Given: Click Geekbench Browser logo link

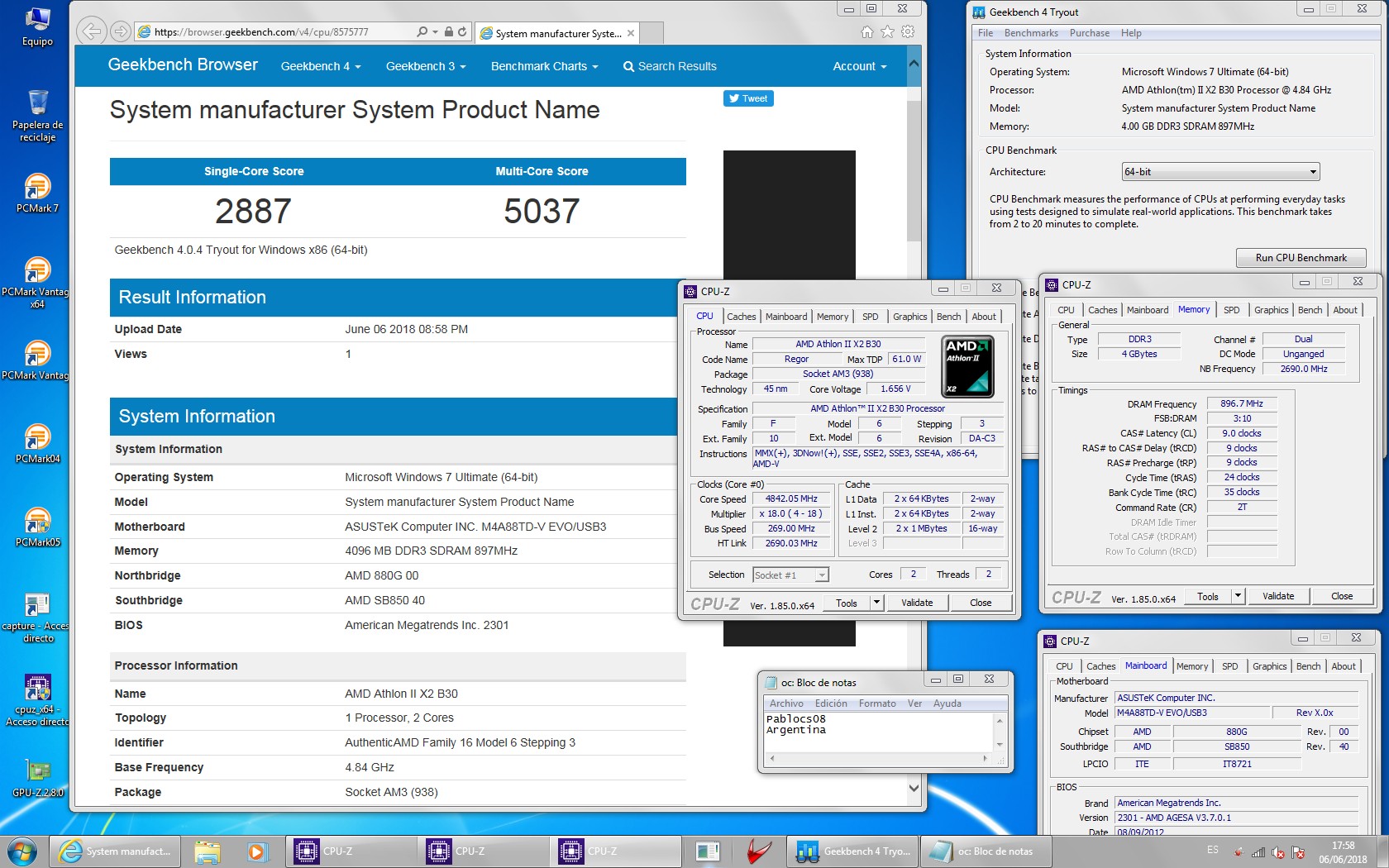Looking at the screenshot, I should click(183, 64).
